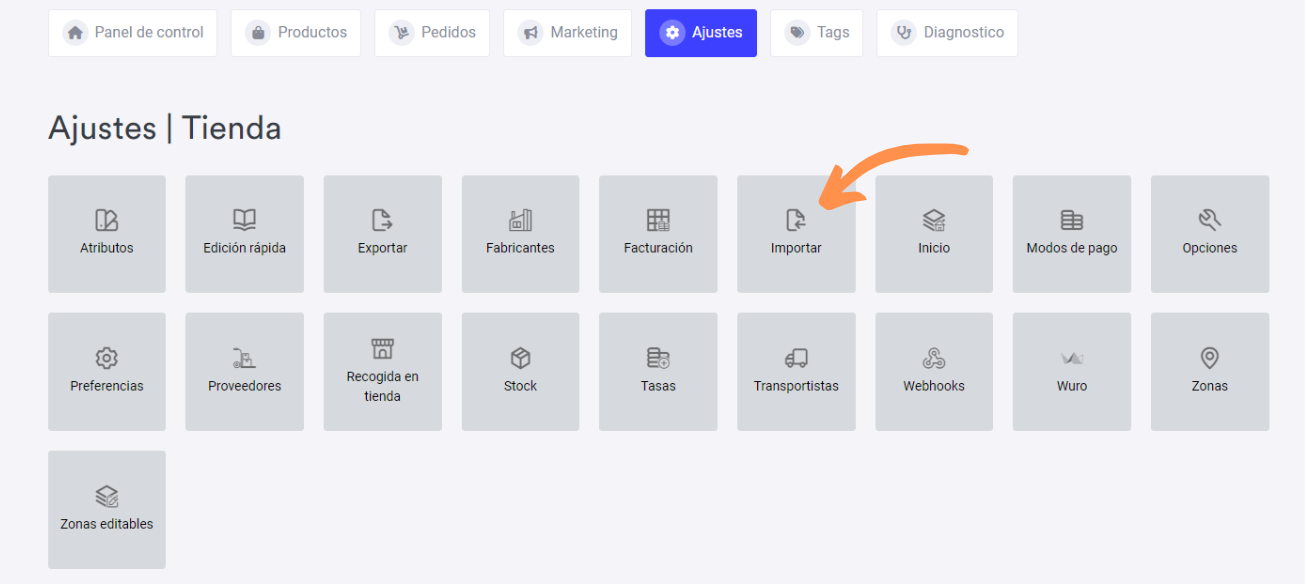The image size is (1307, 584).
Task: Click the Proveedores trolley icon tile
Action: coord(245,372)
